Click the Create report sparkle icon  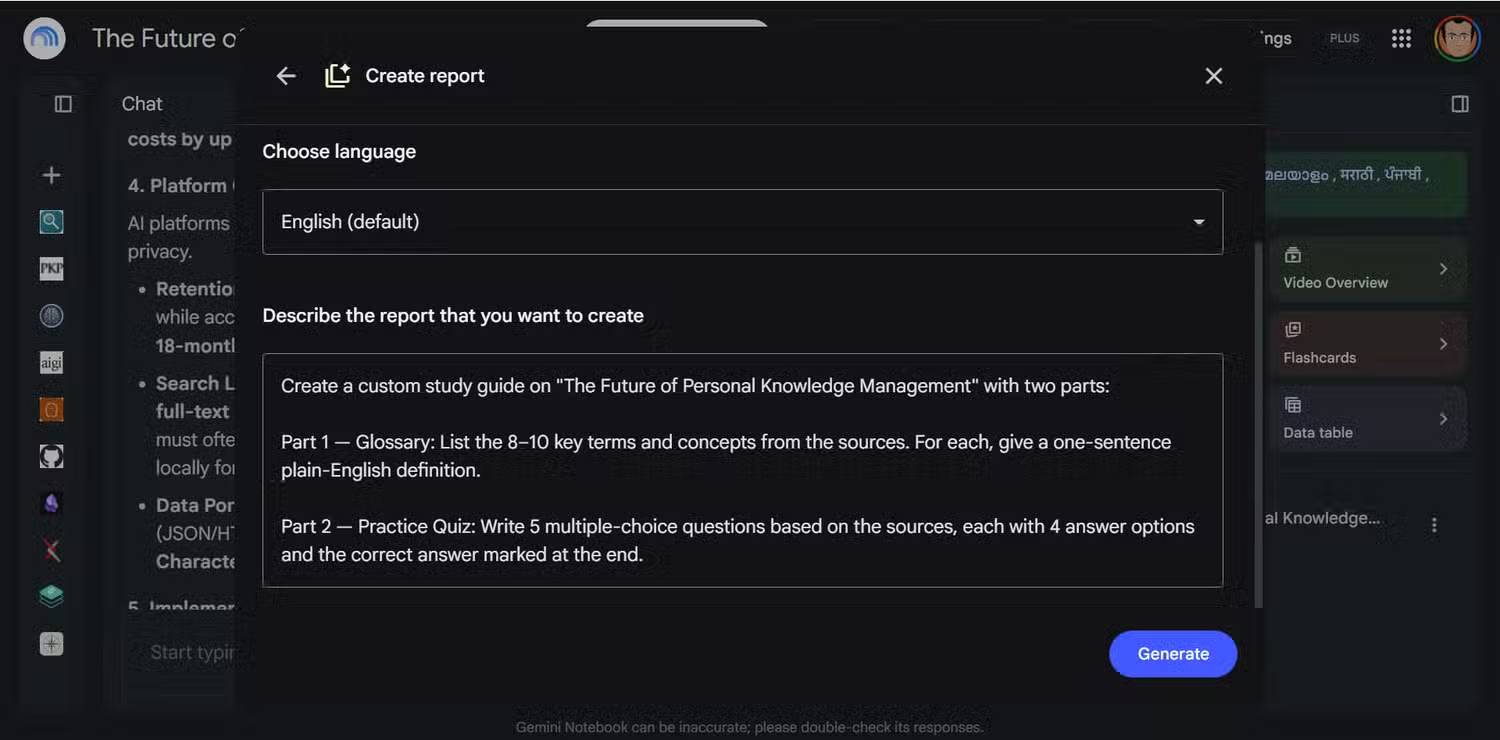(x=338, y=76)
